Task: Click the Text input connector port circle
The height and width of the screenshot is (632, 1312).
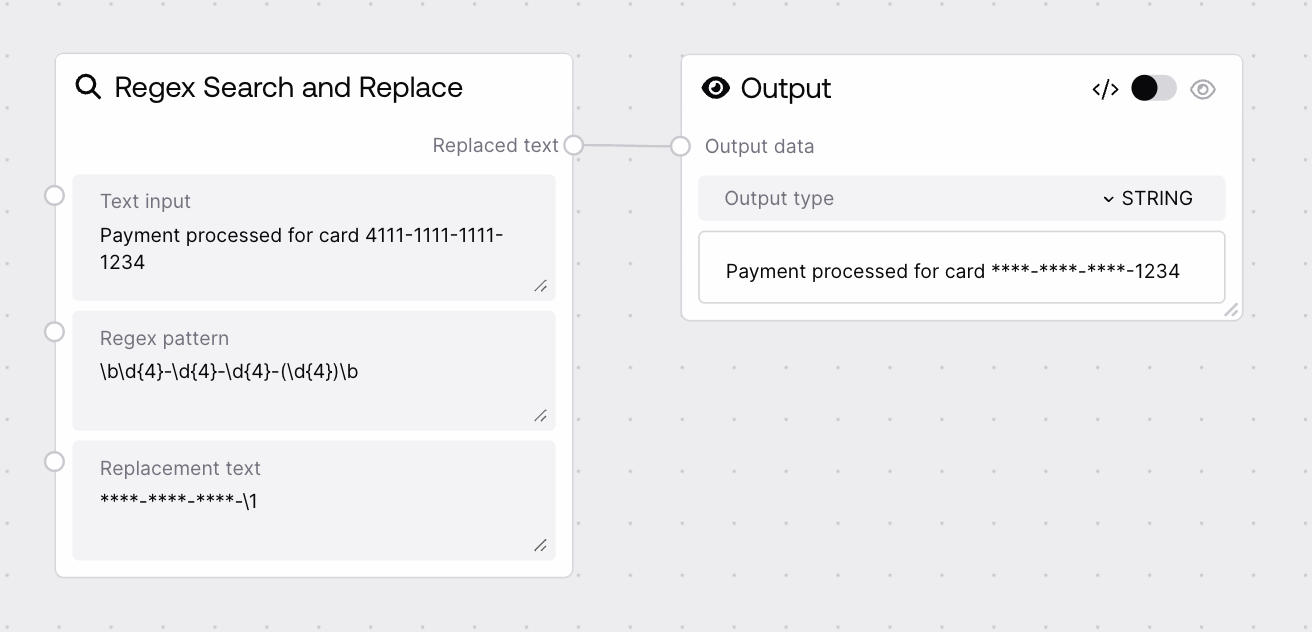Action: pos(55,195)
